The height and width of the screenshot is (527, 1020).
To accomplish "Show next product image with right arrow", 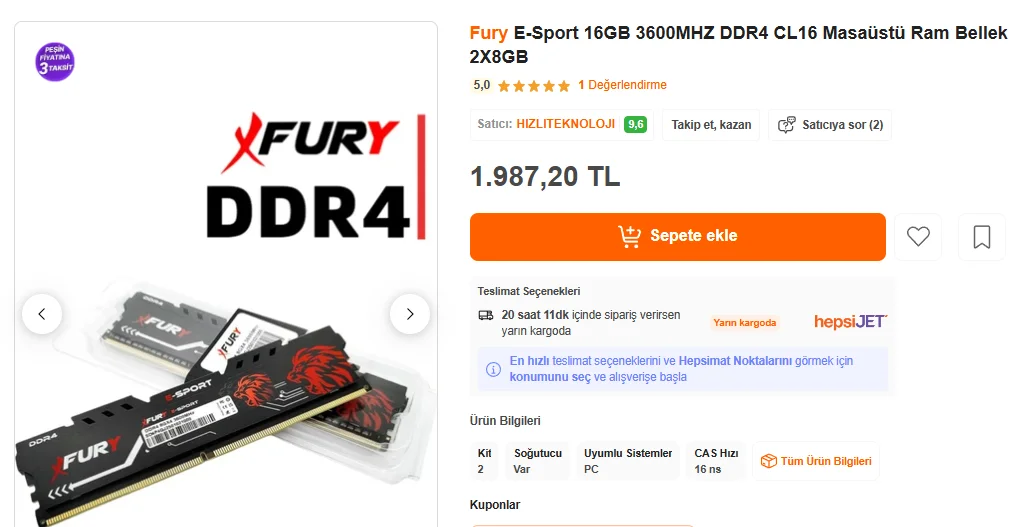I will (x=410, y=314).
